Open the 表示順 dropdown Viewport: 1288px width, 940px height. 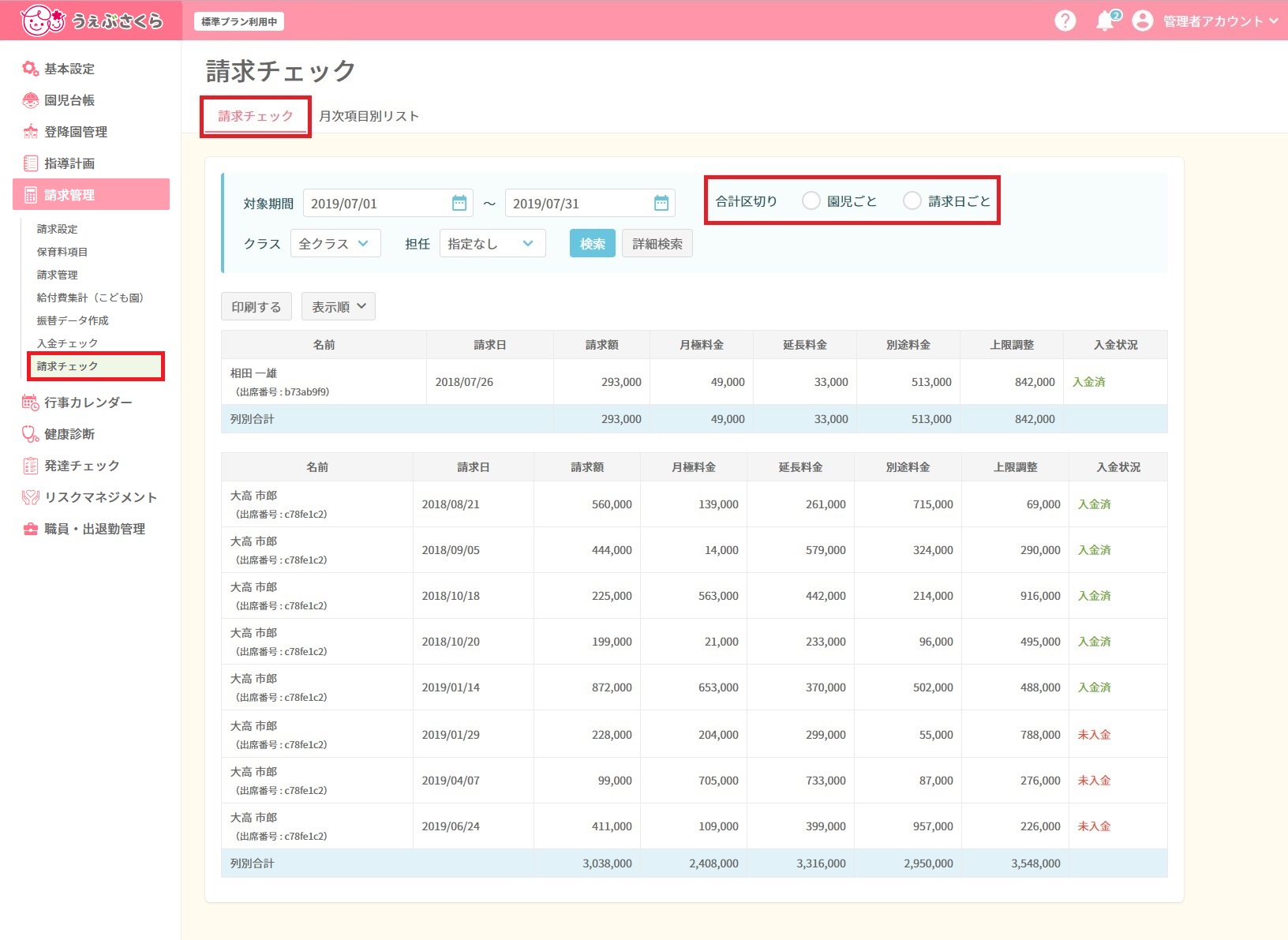[x=339, y=307]
